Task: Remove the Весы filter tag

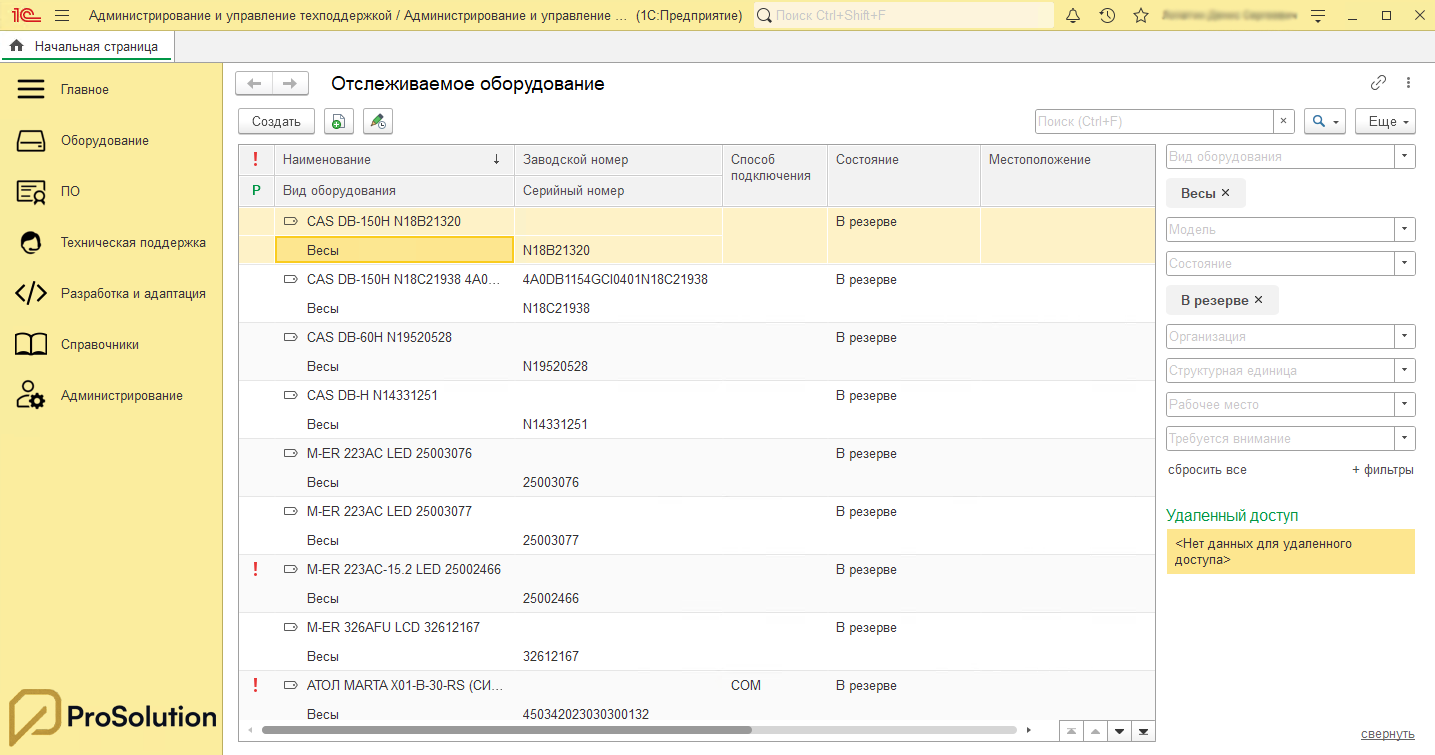Action: pos(1226,193)
